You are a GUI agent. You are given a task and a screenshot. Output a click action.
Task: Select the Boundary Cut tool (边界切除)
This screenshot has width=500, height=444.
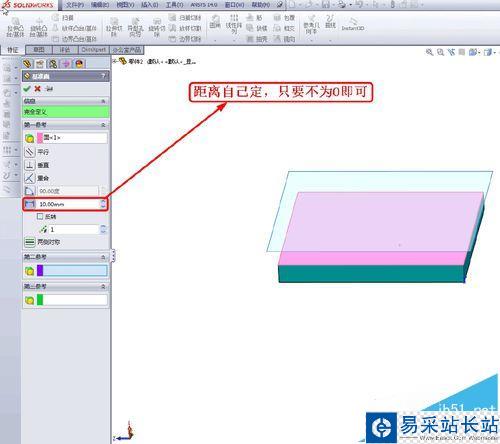click(x=185, y=39)
